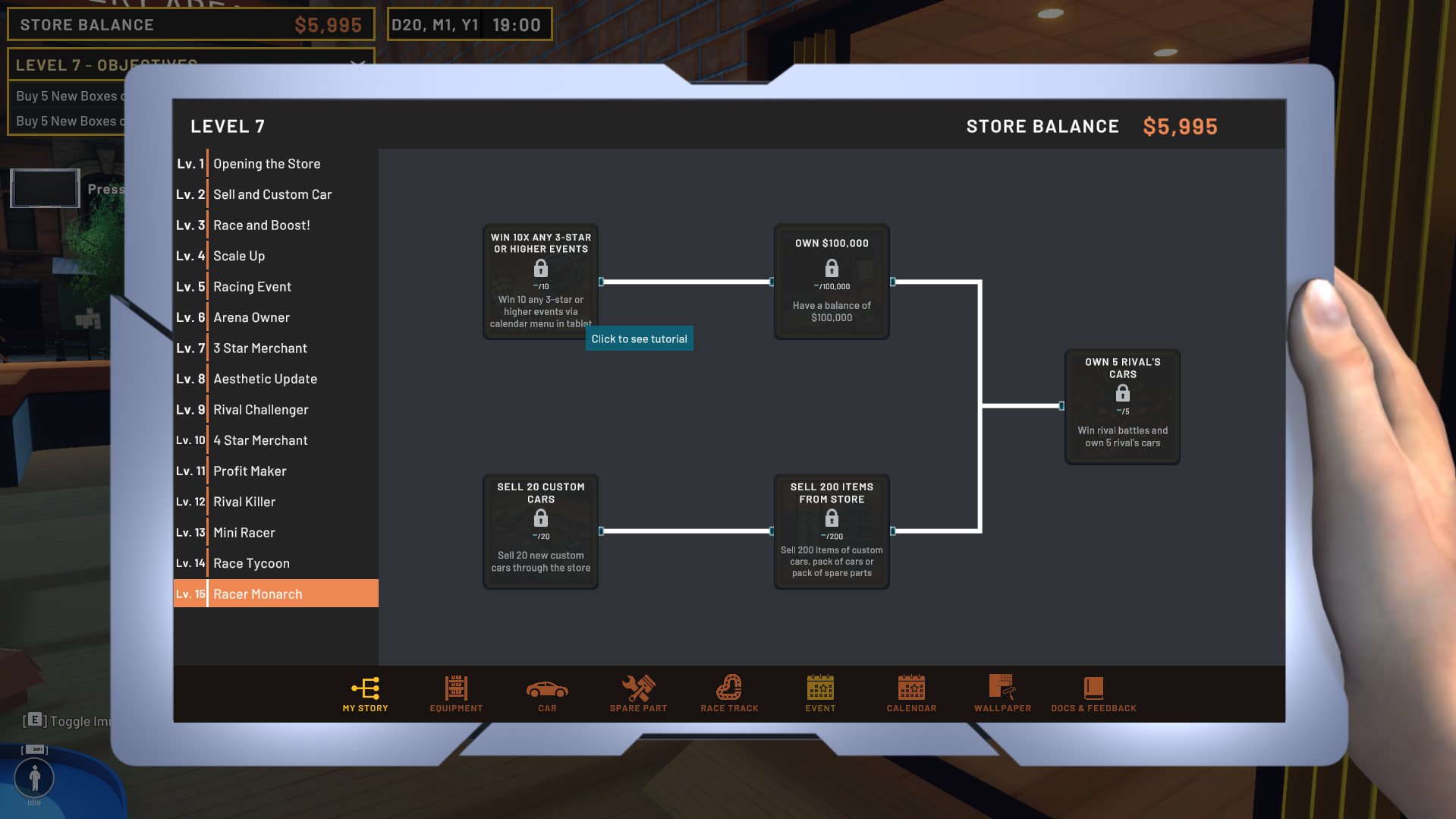Open the Calendar icon
The image size is (1456, 819).
coord(911,688)
